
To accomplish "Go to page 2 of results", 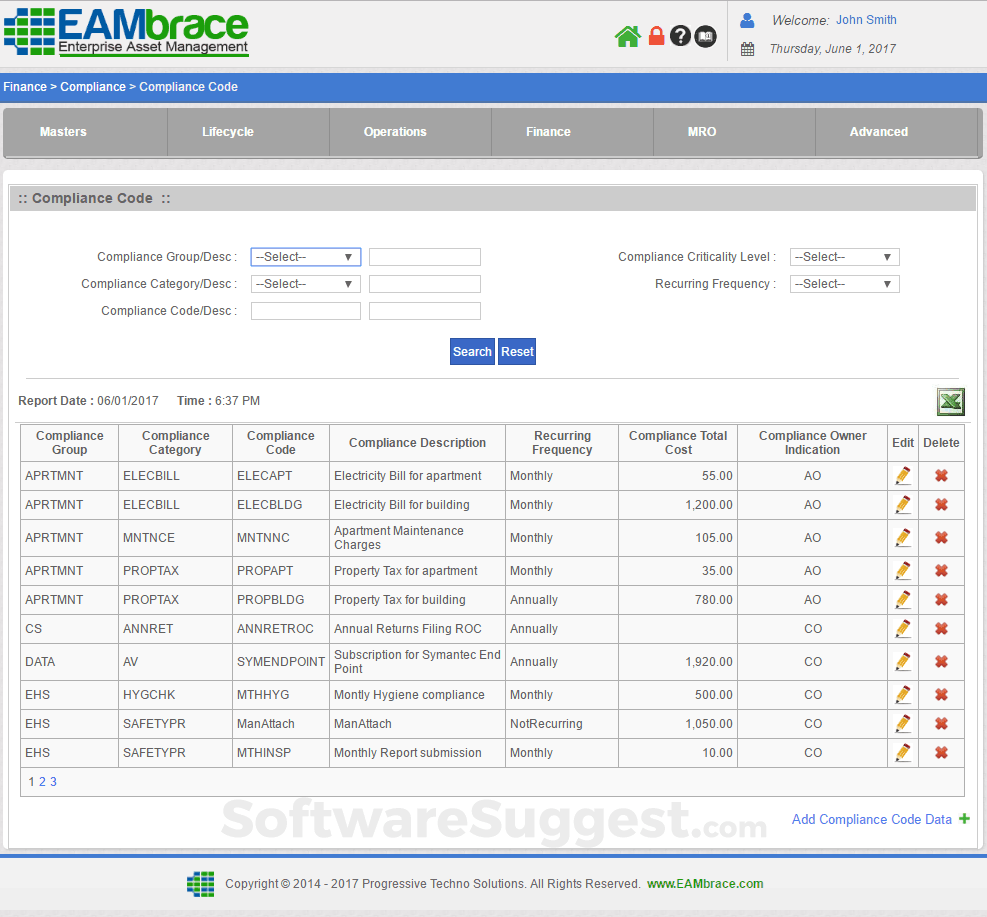I will click(x=42, y=781).
